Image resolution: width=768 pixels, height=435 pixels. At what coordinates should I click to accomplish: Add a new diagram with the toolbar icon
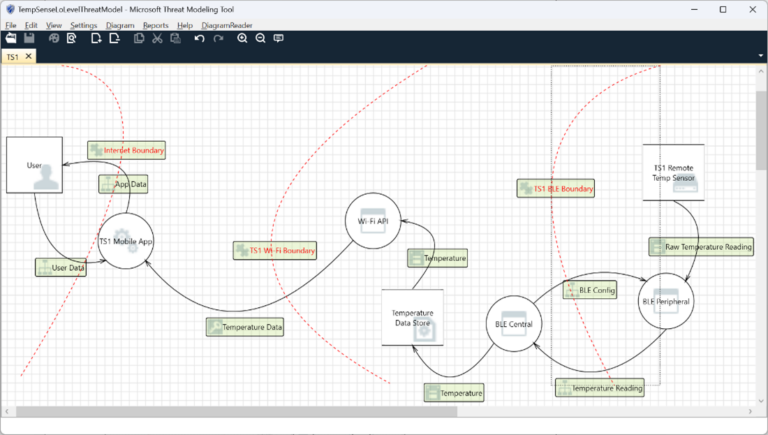pyautogui.click(x=96, y=38)
